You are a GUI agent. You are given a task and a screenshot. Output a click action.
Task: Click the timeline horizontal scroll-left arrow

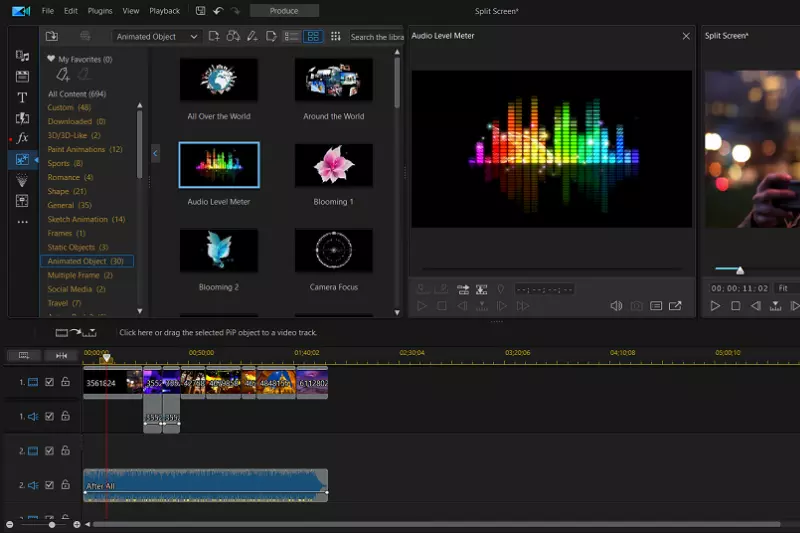pos(88,524)
